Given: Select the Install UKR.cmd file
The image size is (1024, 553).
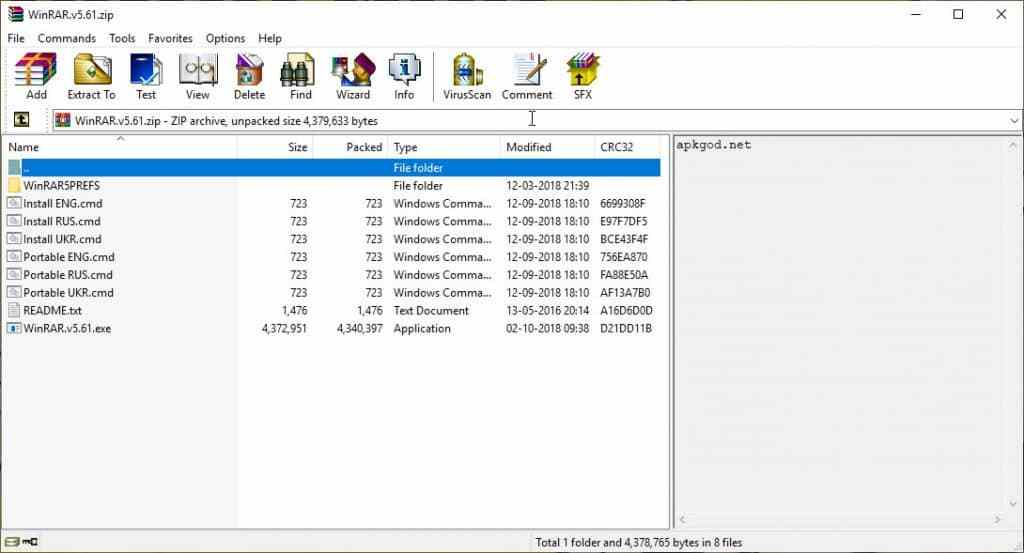Looking at the screenshot, I should (334, 239).
